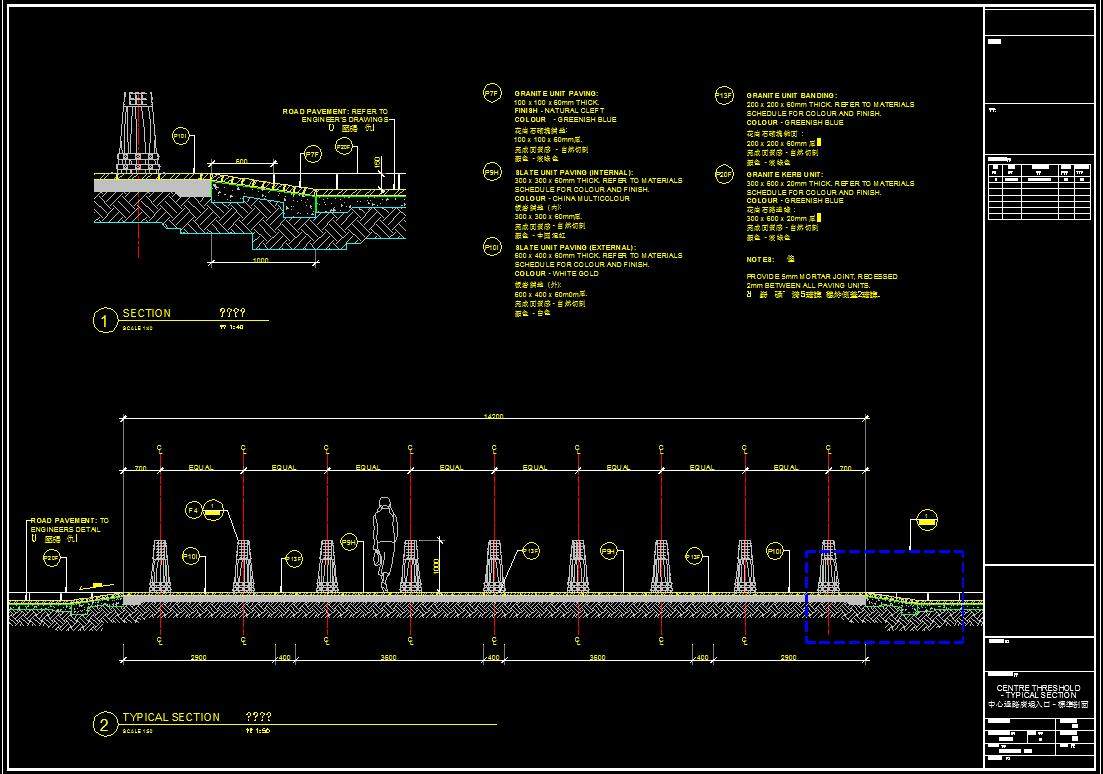Viewport: 1103px width, 774px height.
Task: Click the P9H bubble beside Slate Paving (Internal)
Action: 491,172
